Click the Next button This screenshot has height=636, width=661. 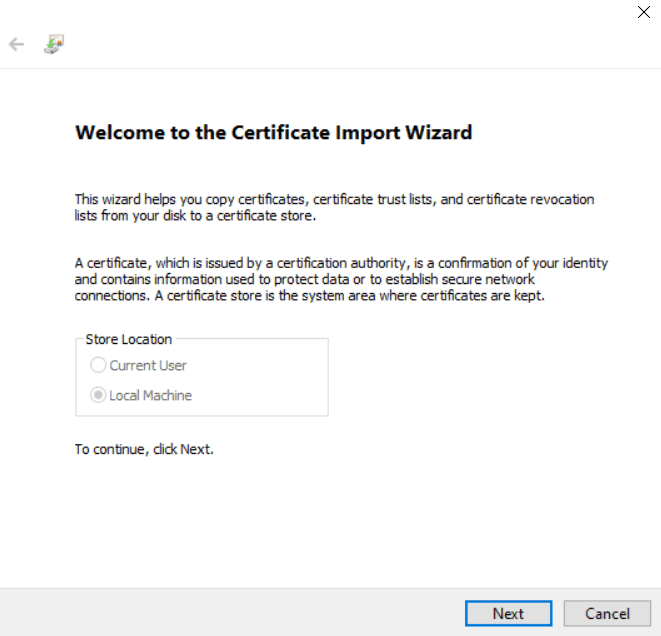(x=508, y=613)
